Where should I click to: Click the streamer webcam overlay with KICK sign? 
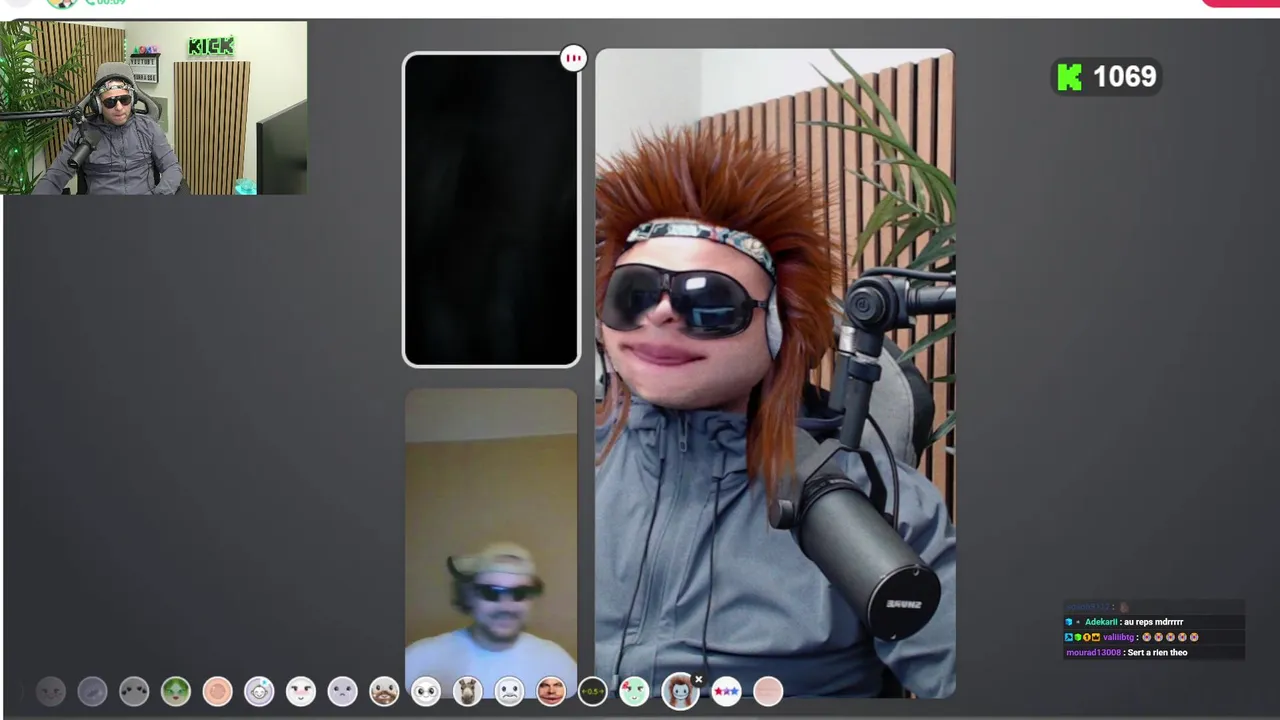[x=154, y=108]
